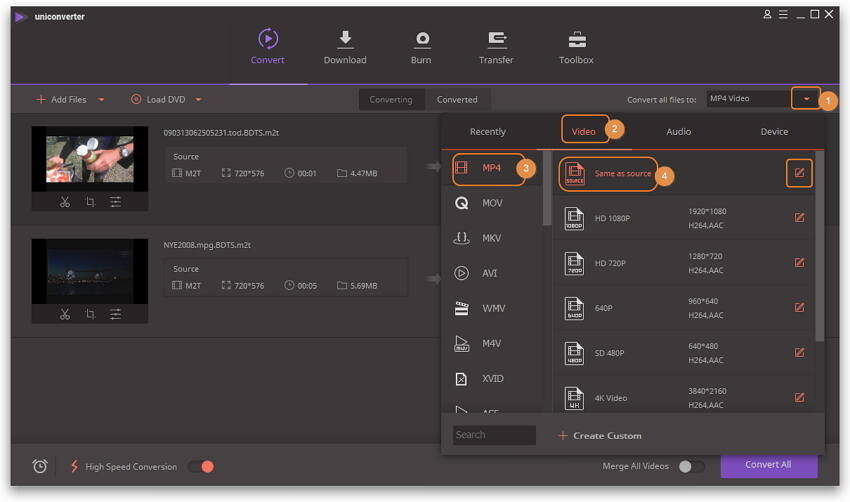Open the schedule alarm clock icon
This screenshot has width=850, height=502.
point(40,466)
